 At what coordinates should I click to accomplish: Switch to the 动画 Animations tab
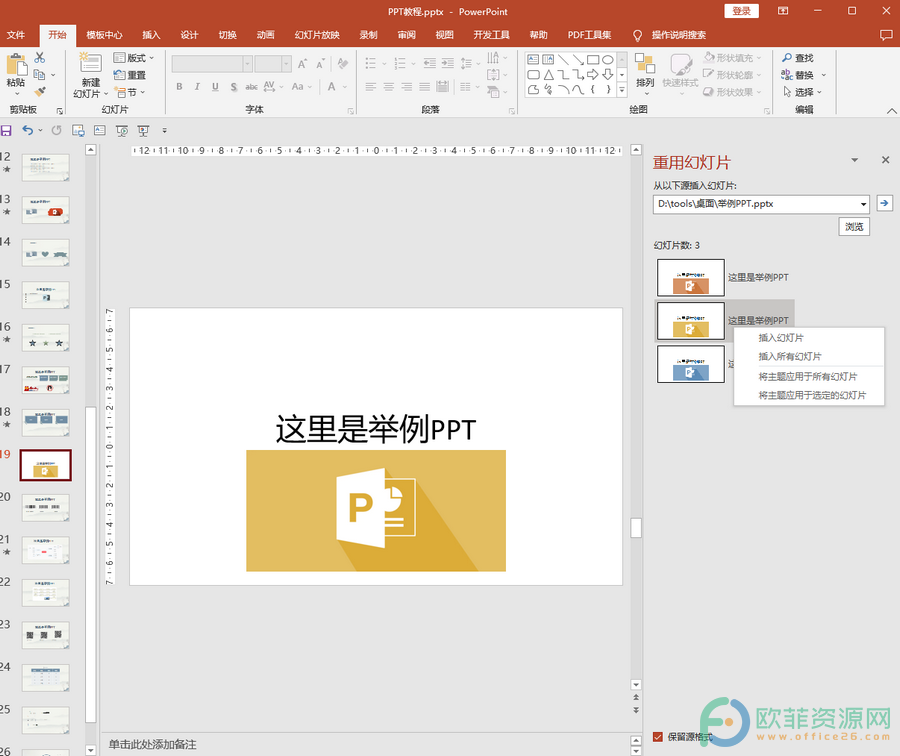click(265, 35)
